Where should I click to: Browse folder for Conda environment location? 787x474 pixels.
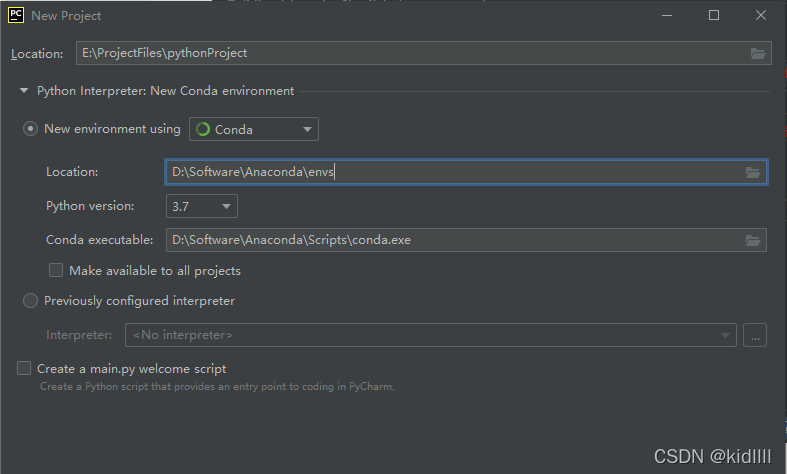753,172
